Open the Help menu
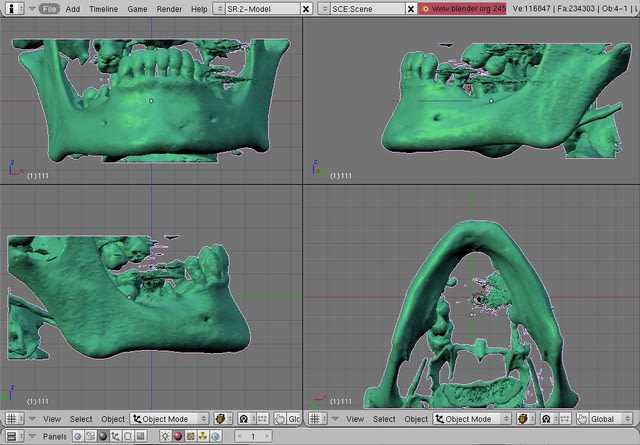 tap(199, 9)
